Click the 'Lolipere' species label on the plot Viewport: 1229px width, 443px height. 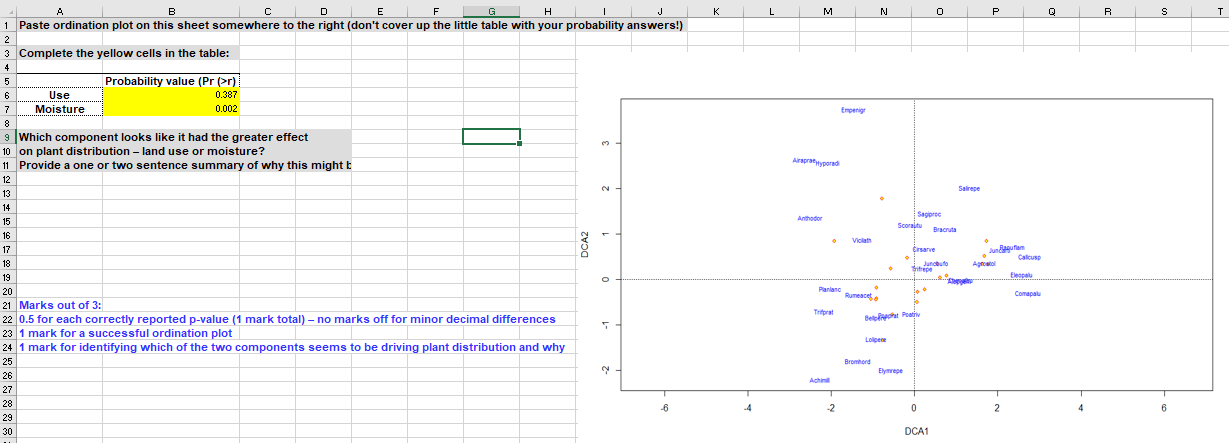pyautogui.click(x=876, y=340)
